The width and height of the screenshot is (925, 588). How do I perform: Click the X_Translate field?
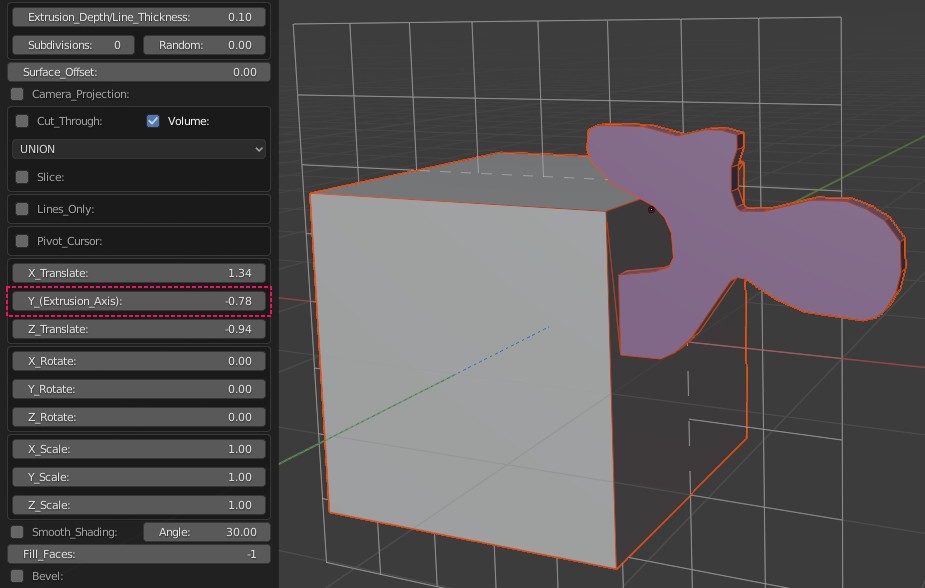pos(139,273)
